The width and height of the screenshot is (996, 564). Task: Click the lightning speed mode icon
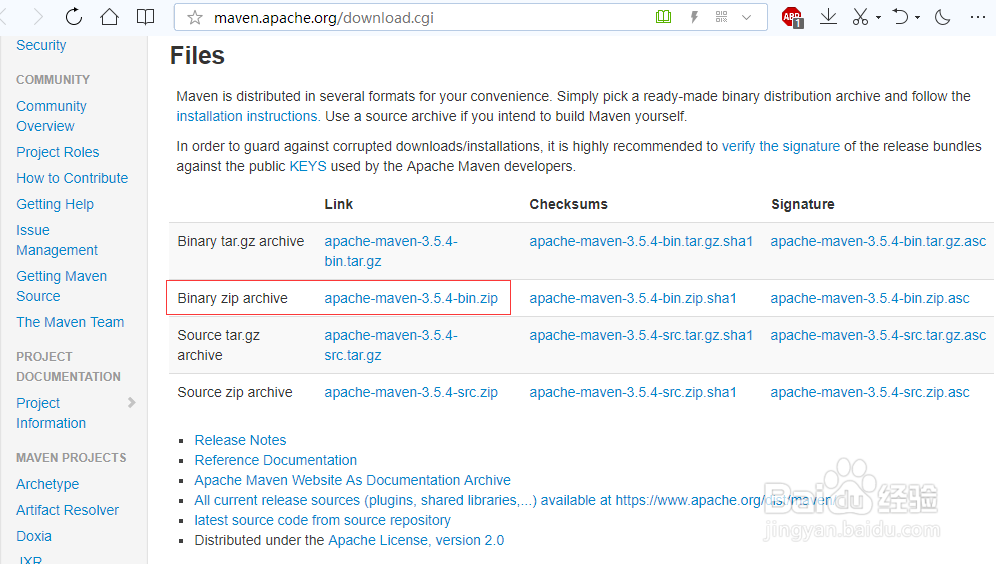coord(694,17)
